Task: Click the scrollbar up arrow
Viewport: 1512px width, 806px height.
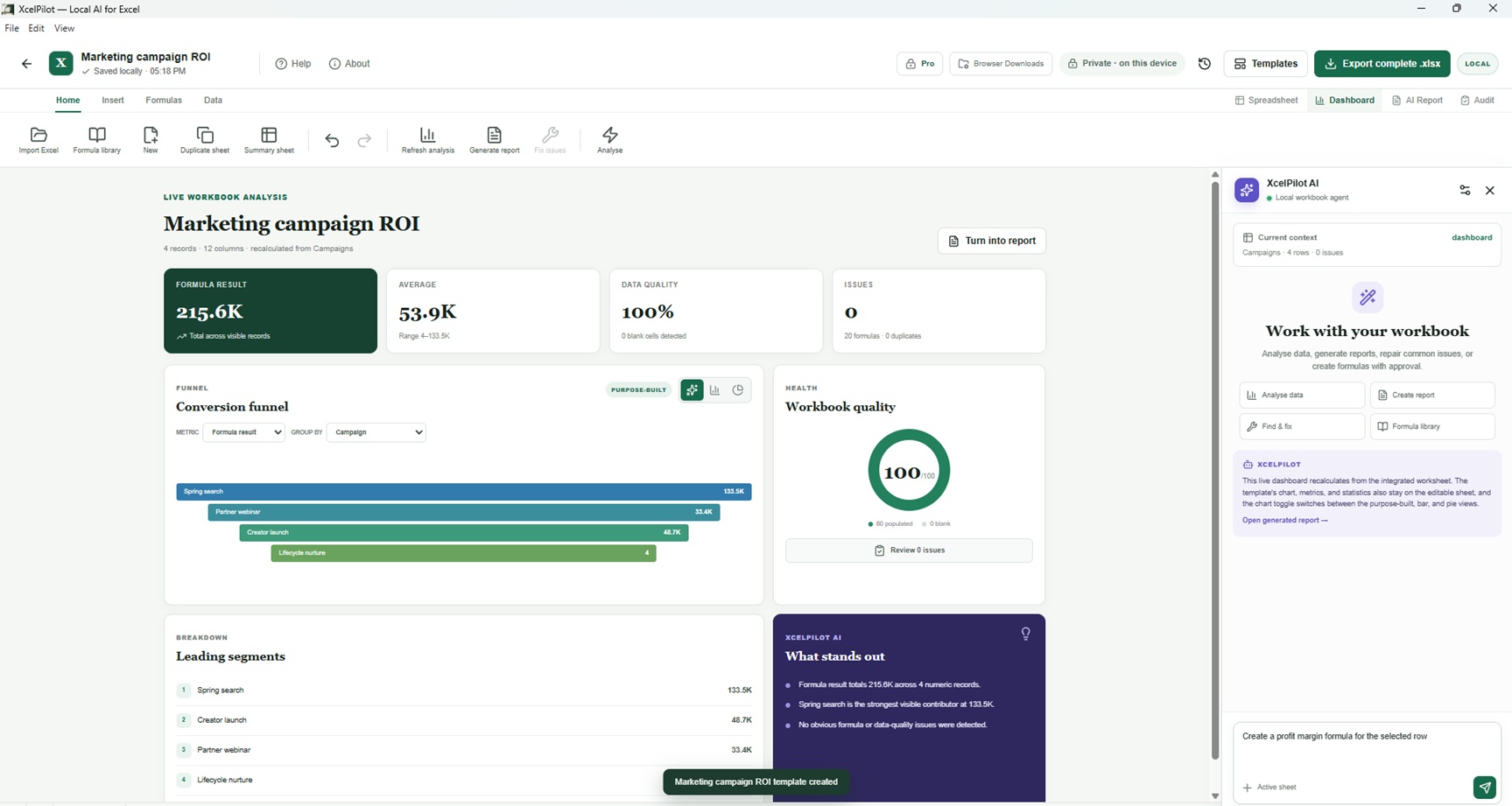Action: [1215, 175]
